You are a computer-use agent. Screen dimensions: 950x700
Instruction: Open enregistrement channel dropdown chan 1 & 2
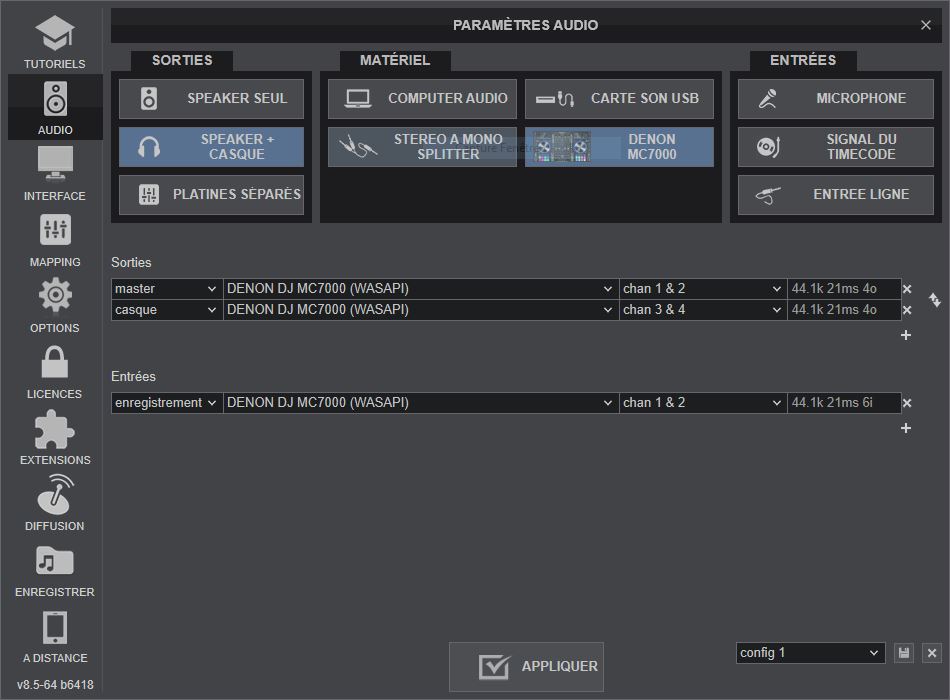tap(703, 402)
